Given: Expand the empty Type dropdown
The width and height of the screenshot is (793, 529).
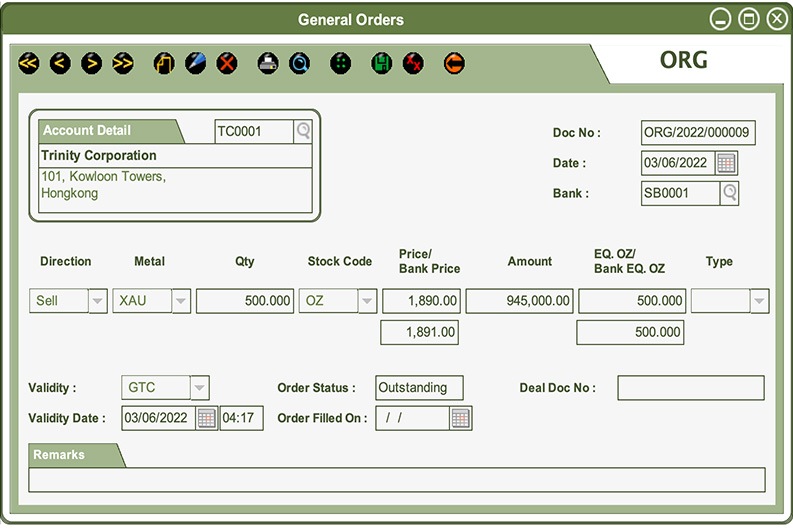Looking at the screenshot, I should 759,301.
